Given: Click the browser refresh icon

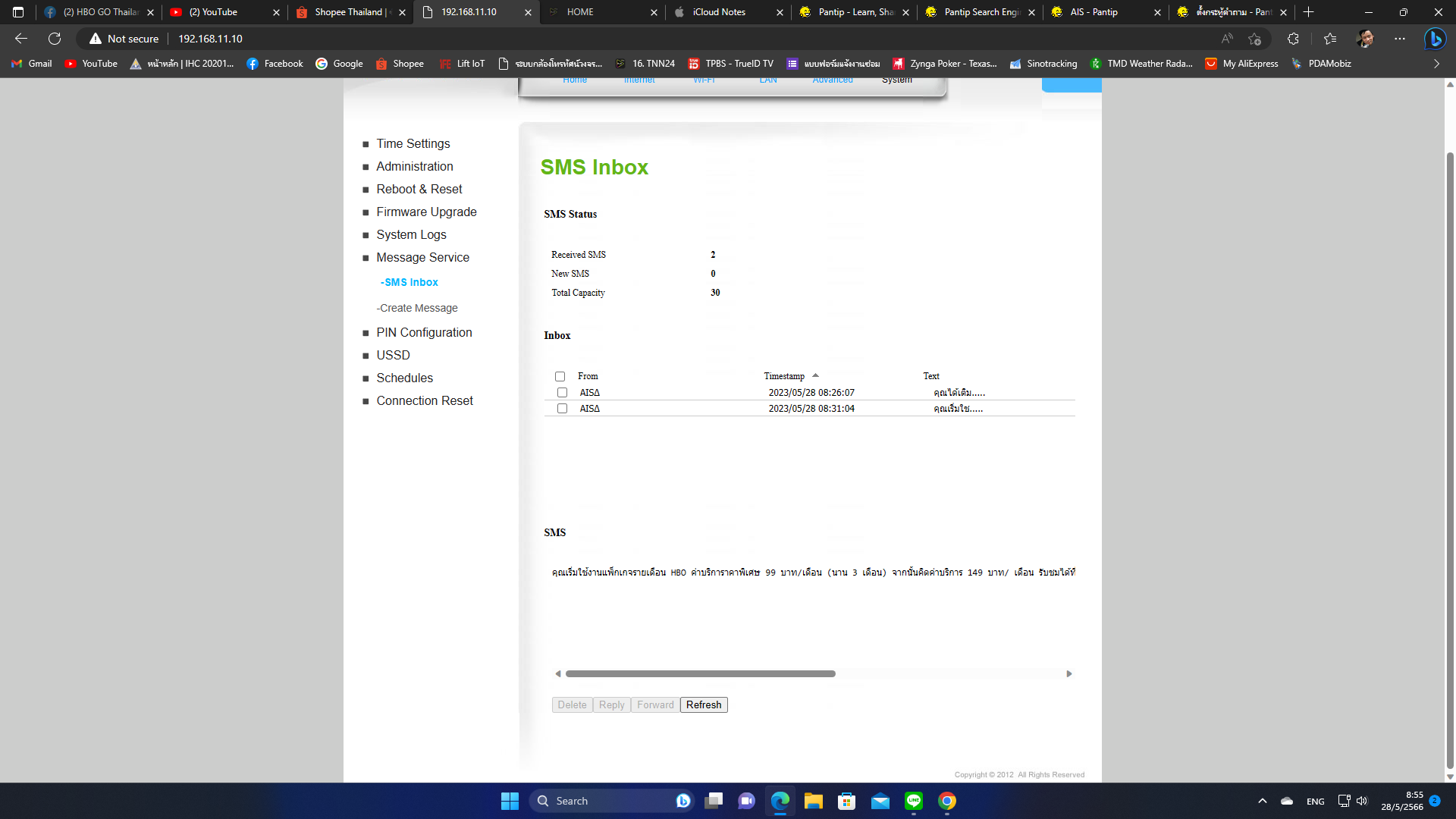Looking at the screenshot, I should point(55,39).
